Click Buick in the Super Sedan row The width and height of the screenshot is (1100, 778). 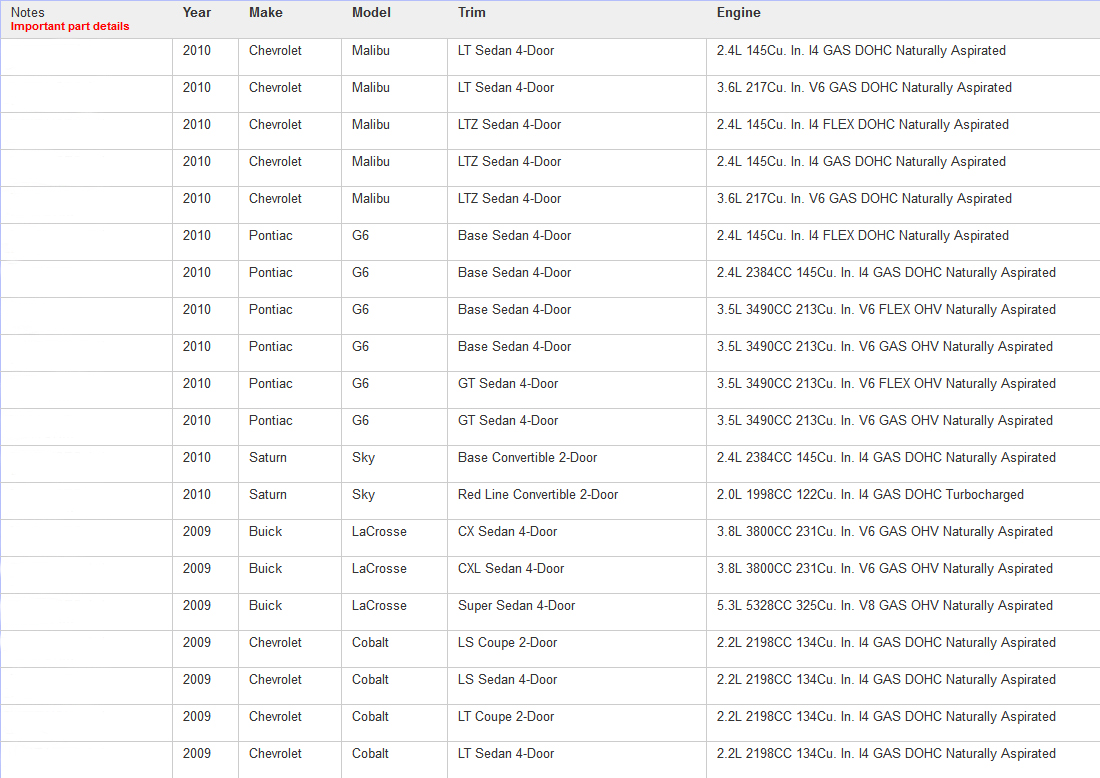coord(265,605)
